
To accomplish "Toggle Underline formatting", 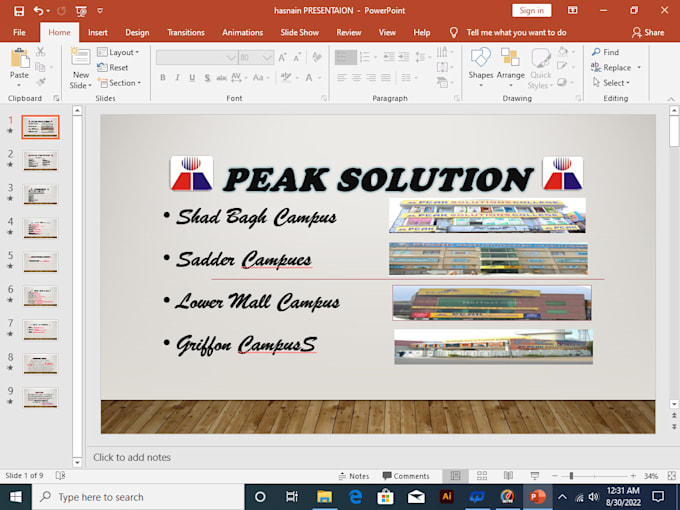I will tap(192, 78).
